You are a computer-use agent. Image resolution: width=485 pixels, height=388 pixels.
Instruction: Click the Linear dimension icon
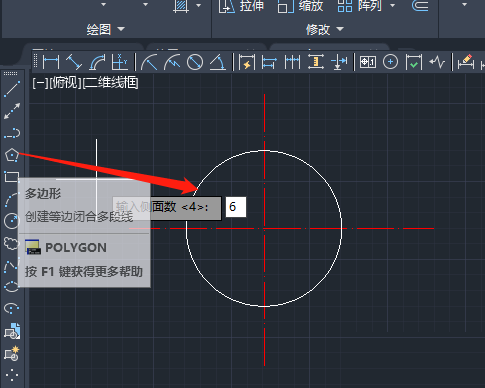click(x=51, y=62)
